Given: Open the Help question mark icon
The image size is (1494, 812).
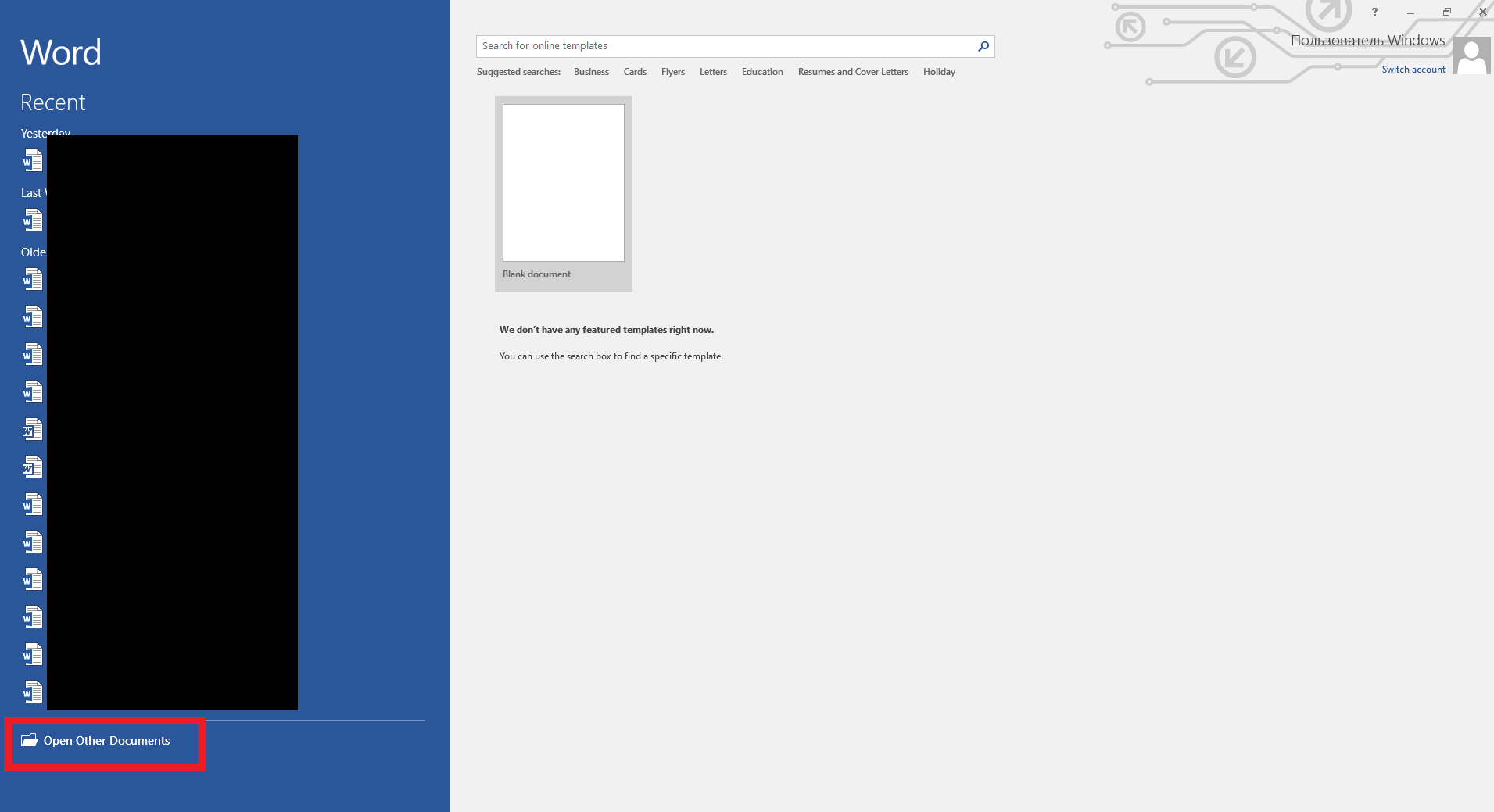Looking at the screenshot, I should point(1374,12).
